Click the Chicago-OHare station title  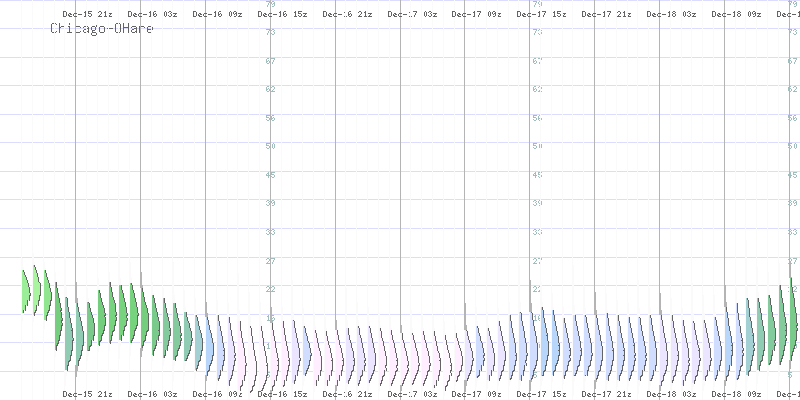pyautogui.click(x=96, y=29)
